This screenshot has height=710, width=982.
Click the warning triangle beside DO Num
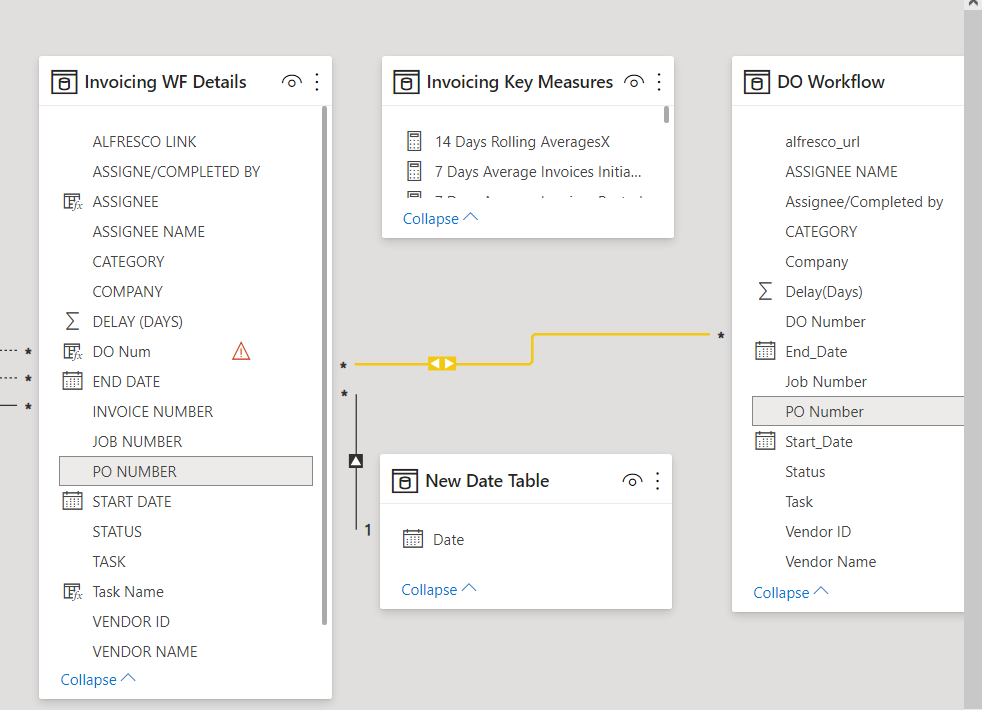coord(241,351)
